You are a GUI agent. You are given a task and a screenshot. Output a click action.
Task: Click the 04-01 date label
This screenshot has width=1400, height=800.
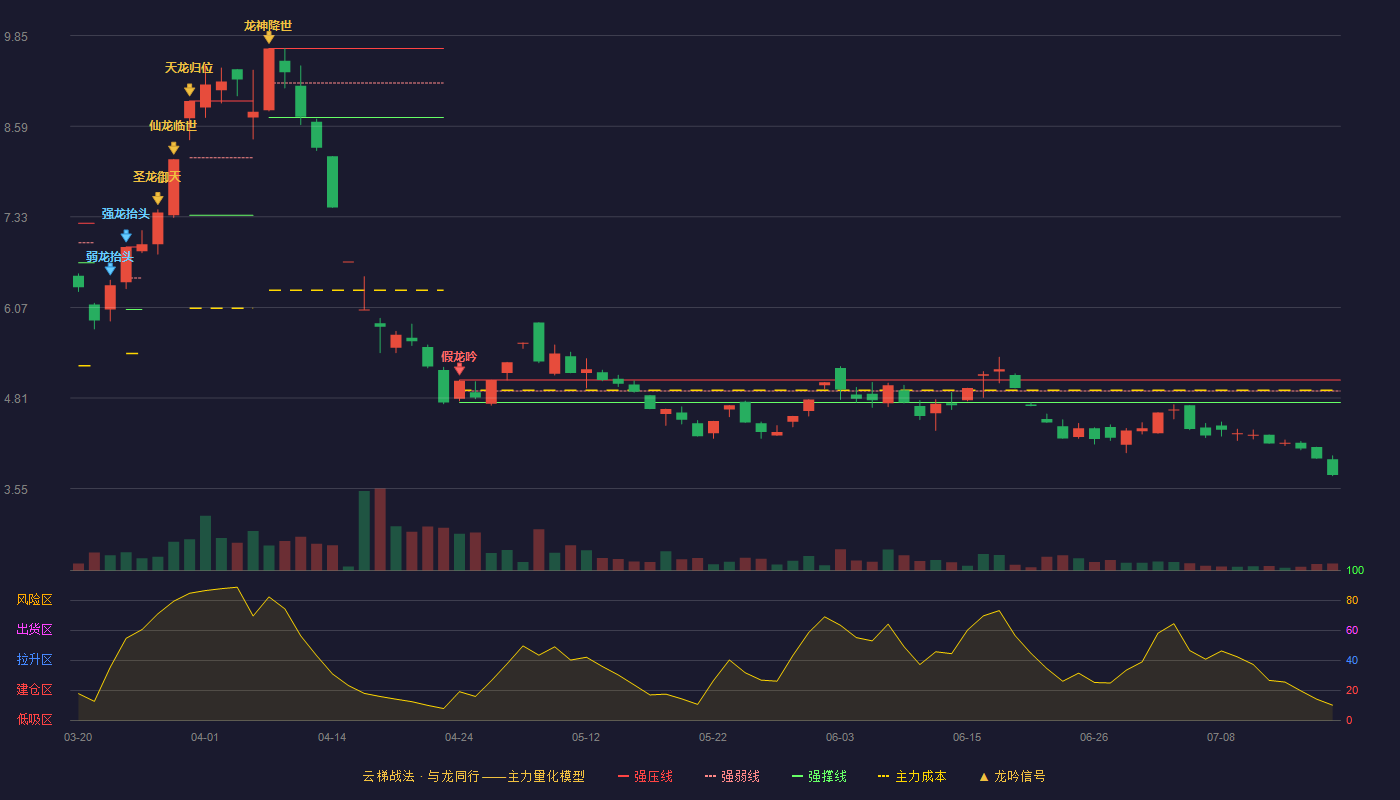click(x=205, y=737)
